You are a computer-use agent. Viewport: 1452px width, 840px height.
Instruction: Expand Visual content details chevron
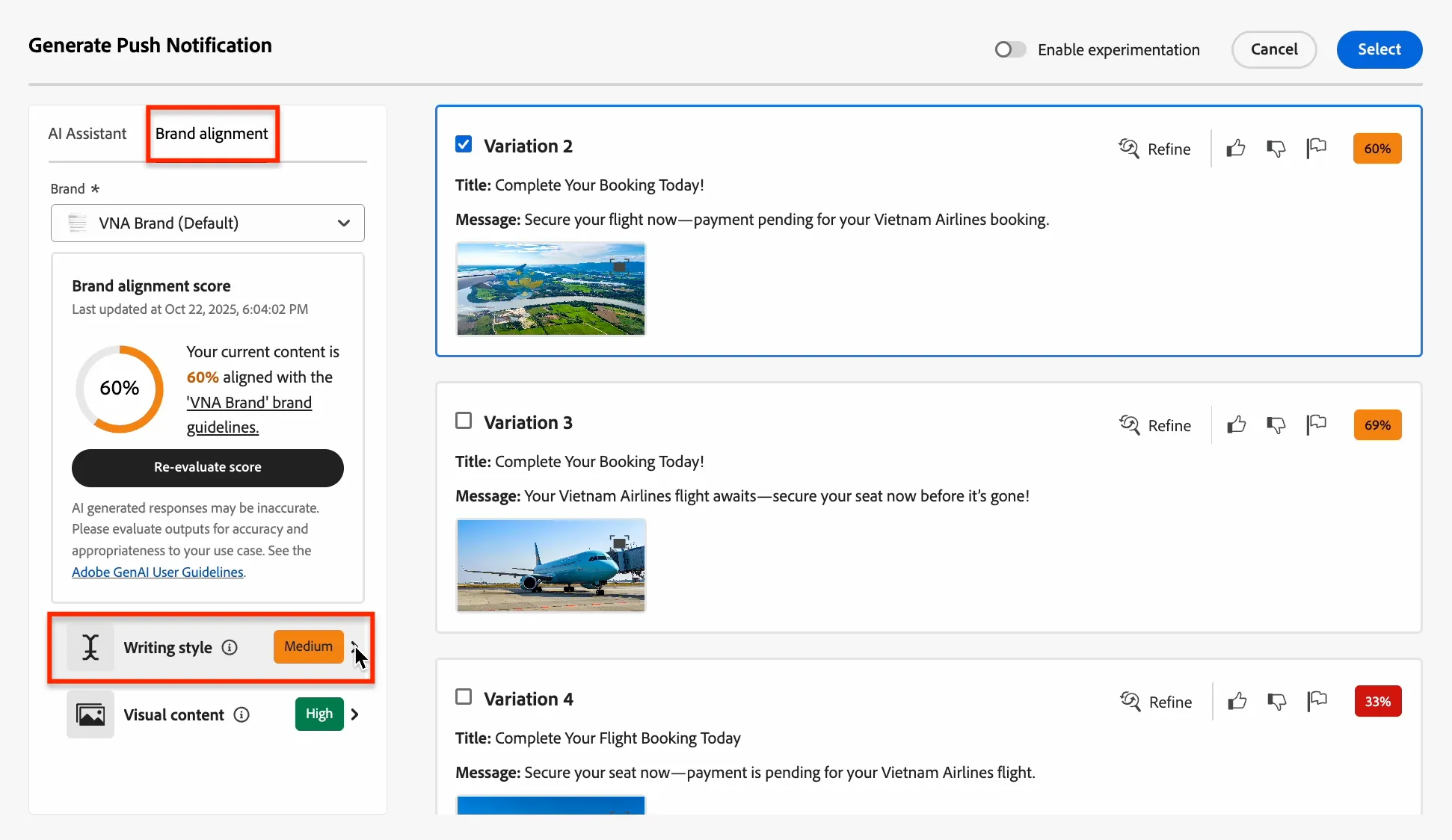pyautogui.click(x=355, y=714)
